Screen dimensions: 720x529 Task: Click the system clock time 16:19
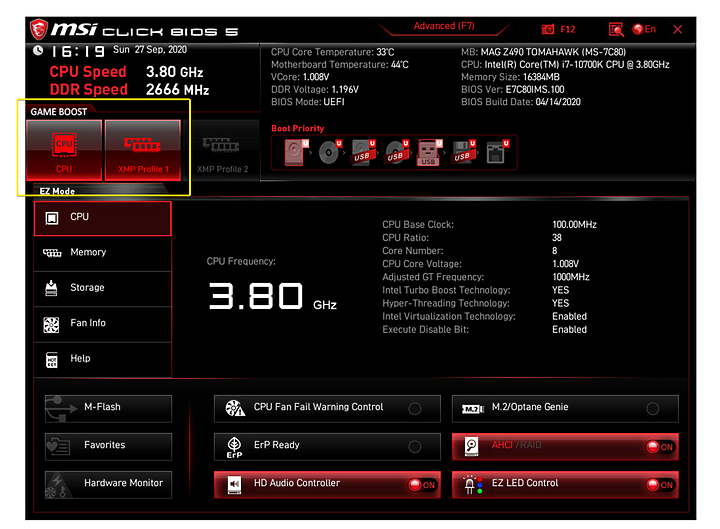[x=78, y=51]
